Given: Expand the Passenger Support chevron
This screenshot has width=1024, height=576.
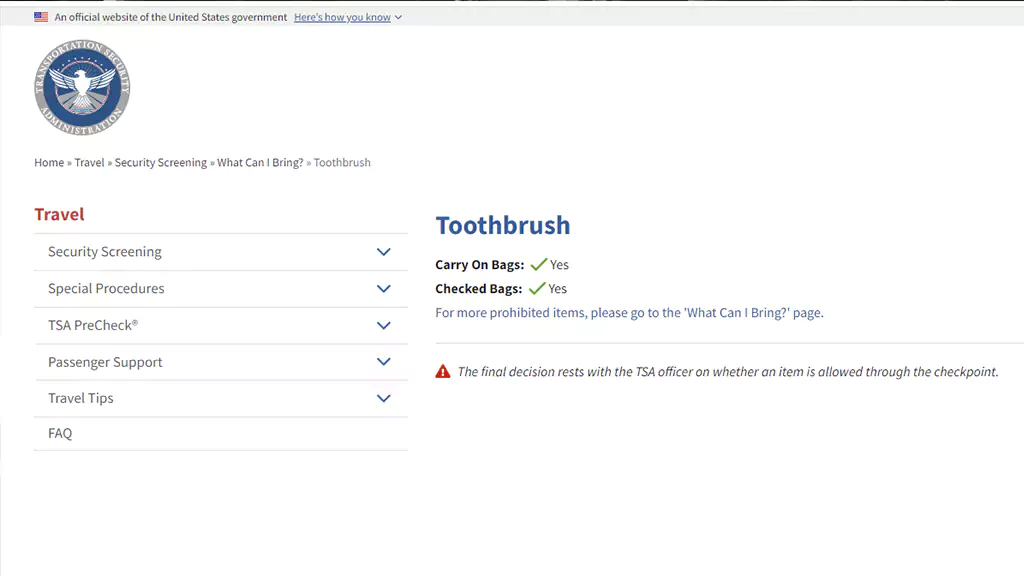Looking at the screenshot, I should (383, 362).
